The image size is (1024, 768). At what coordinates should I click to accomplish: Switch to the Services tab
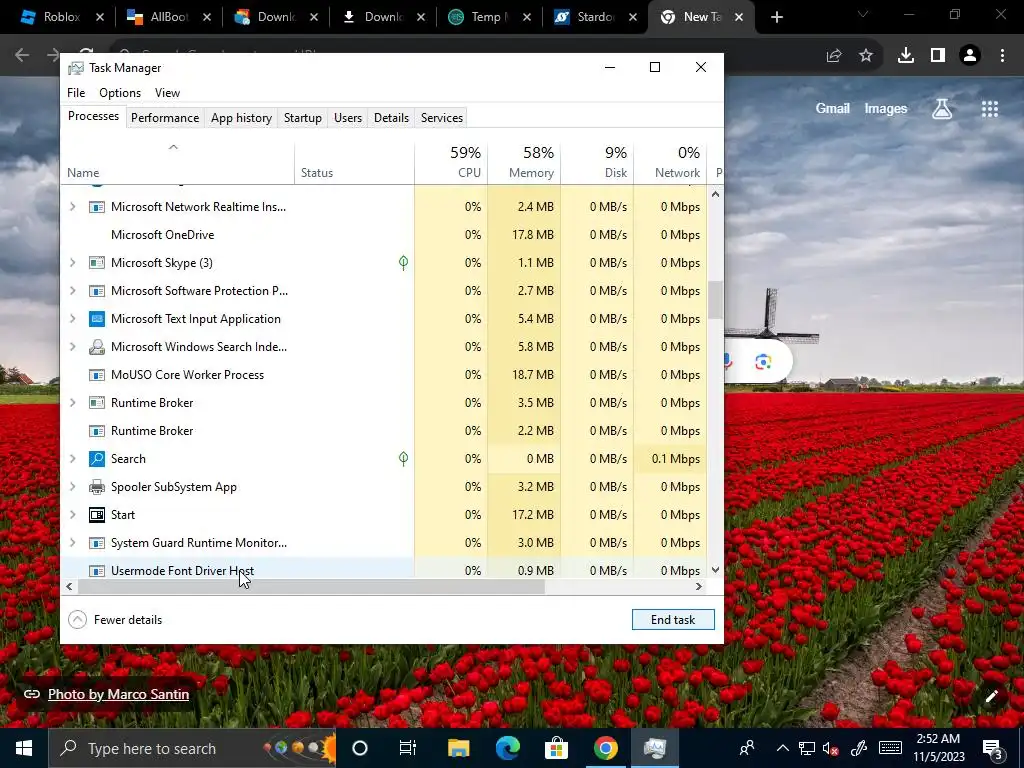coord(441,118)
